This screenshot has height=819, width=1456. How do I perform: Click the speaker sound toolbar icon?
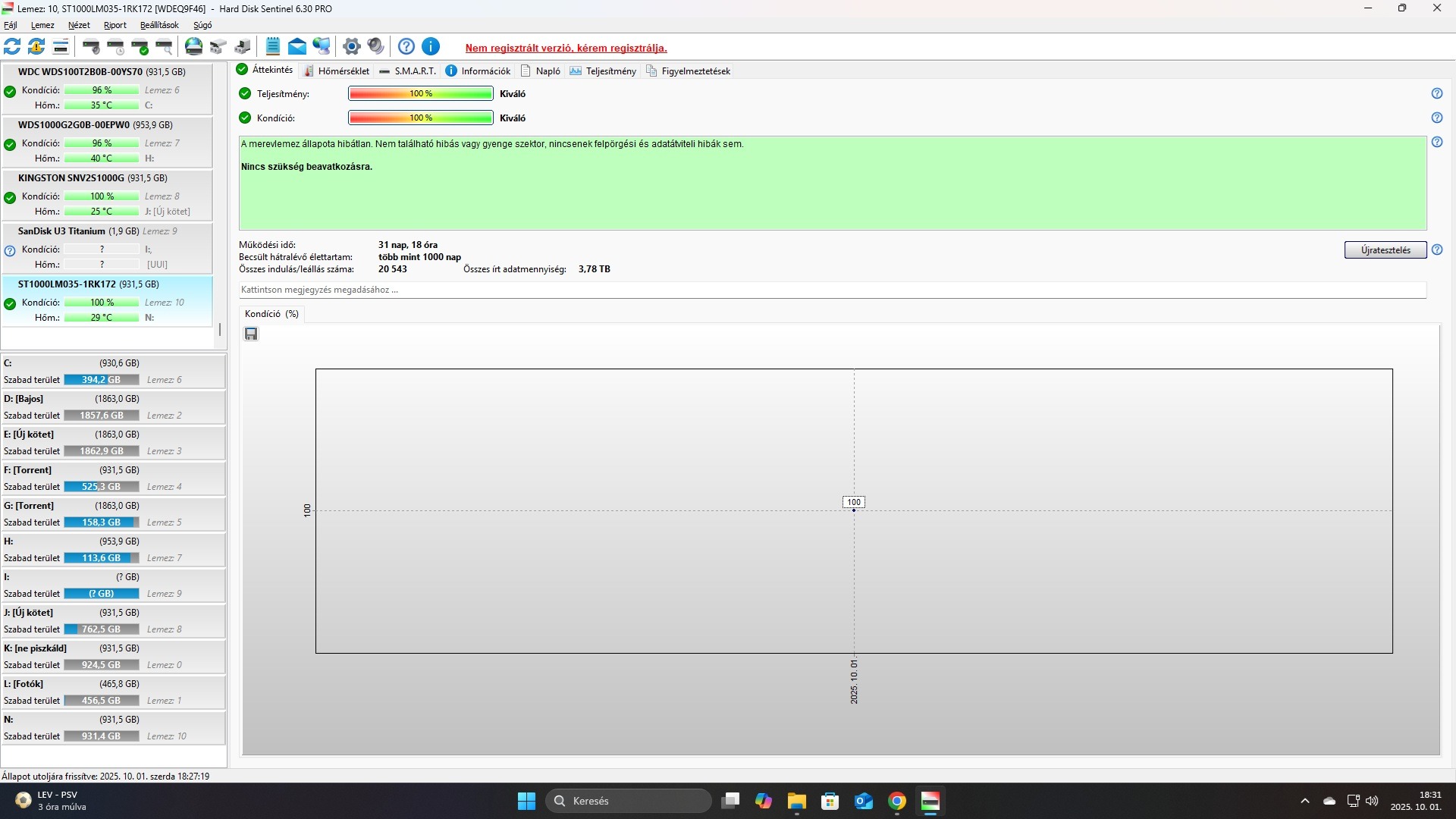coord(375,47)
